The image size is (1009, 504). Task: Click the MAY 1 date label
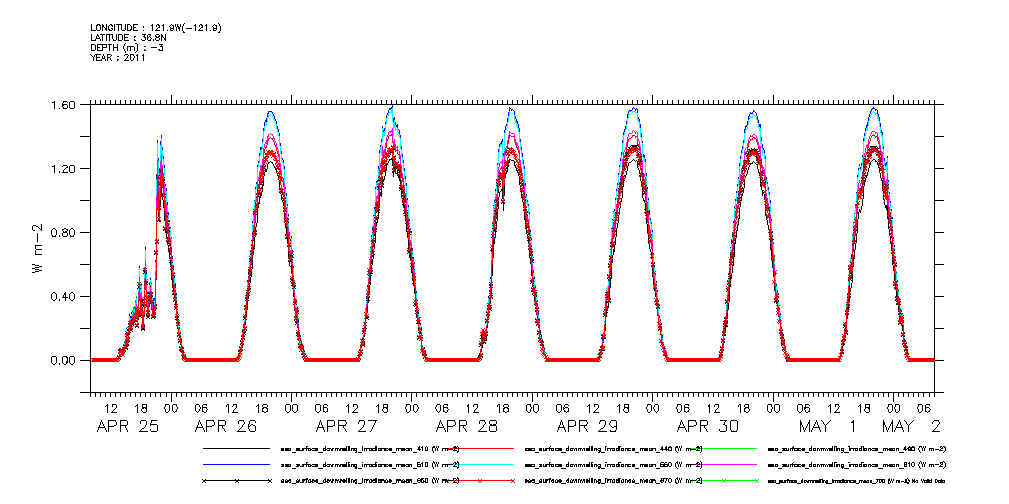828,426
